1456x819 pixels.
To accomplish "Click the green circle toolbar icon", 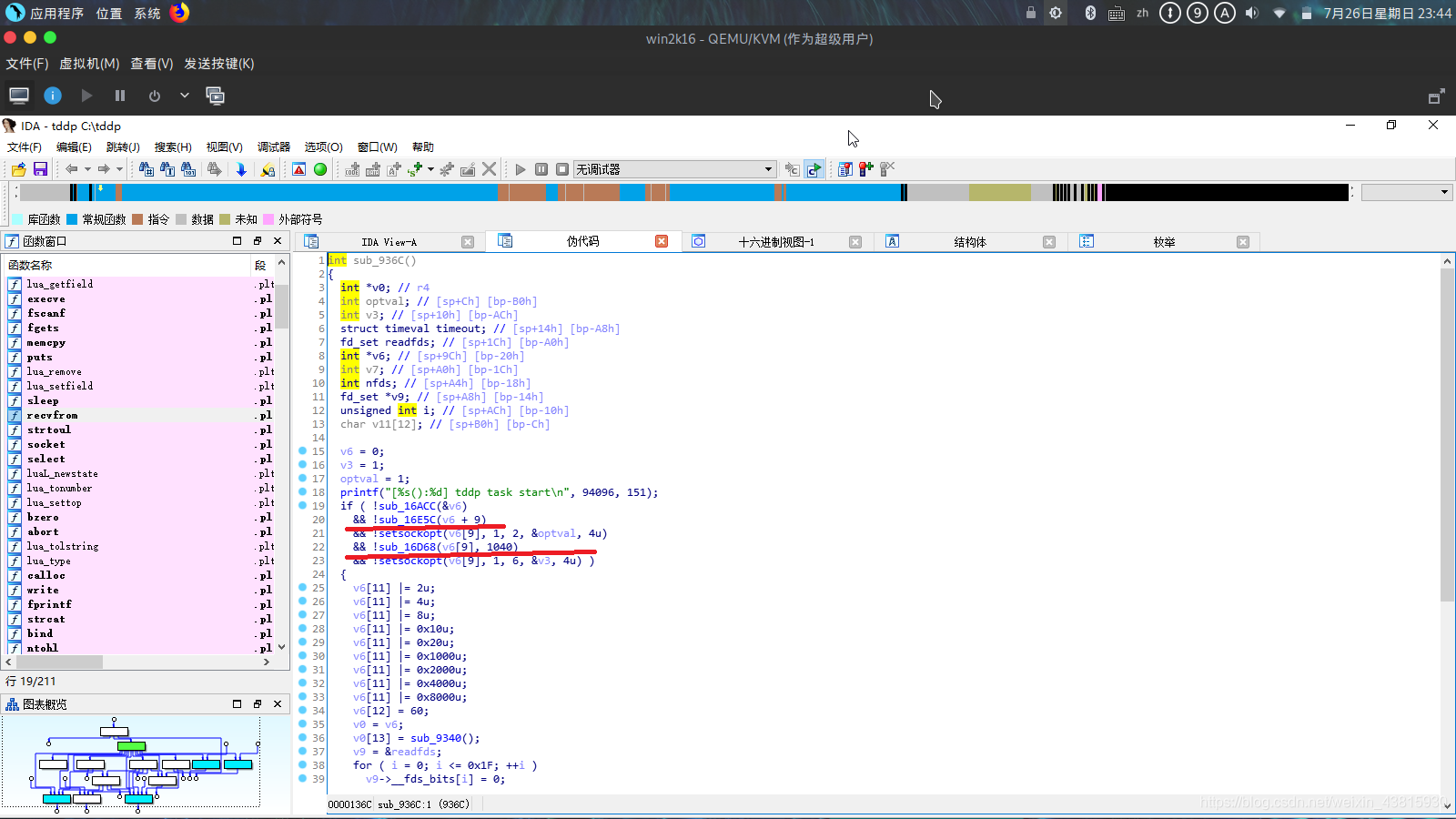I will 320,169.
